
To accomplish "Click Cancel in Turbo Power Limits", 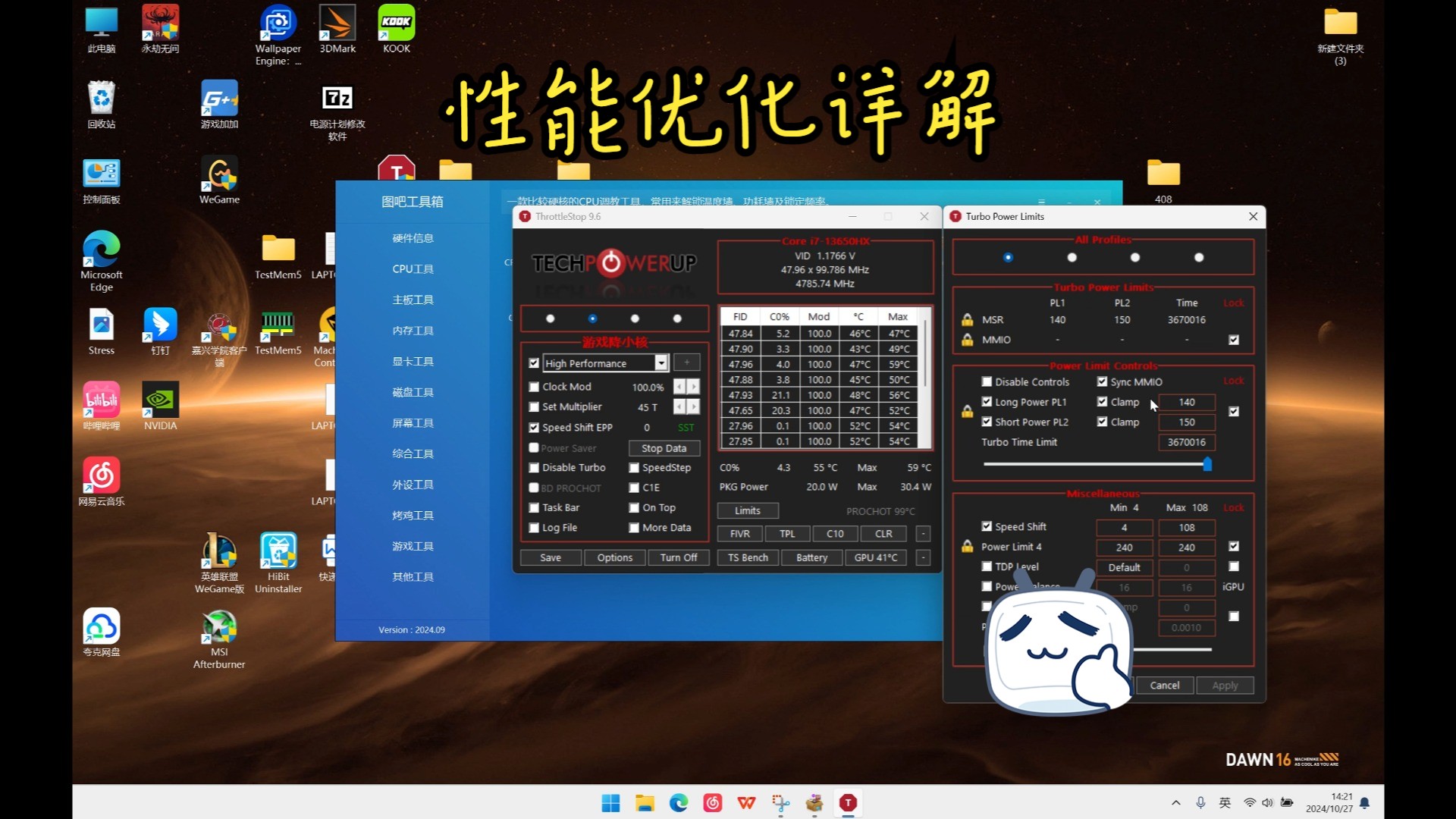I will 1165,686.
